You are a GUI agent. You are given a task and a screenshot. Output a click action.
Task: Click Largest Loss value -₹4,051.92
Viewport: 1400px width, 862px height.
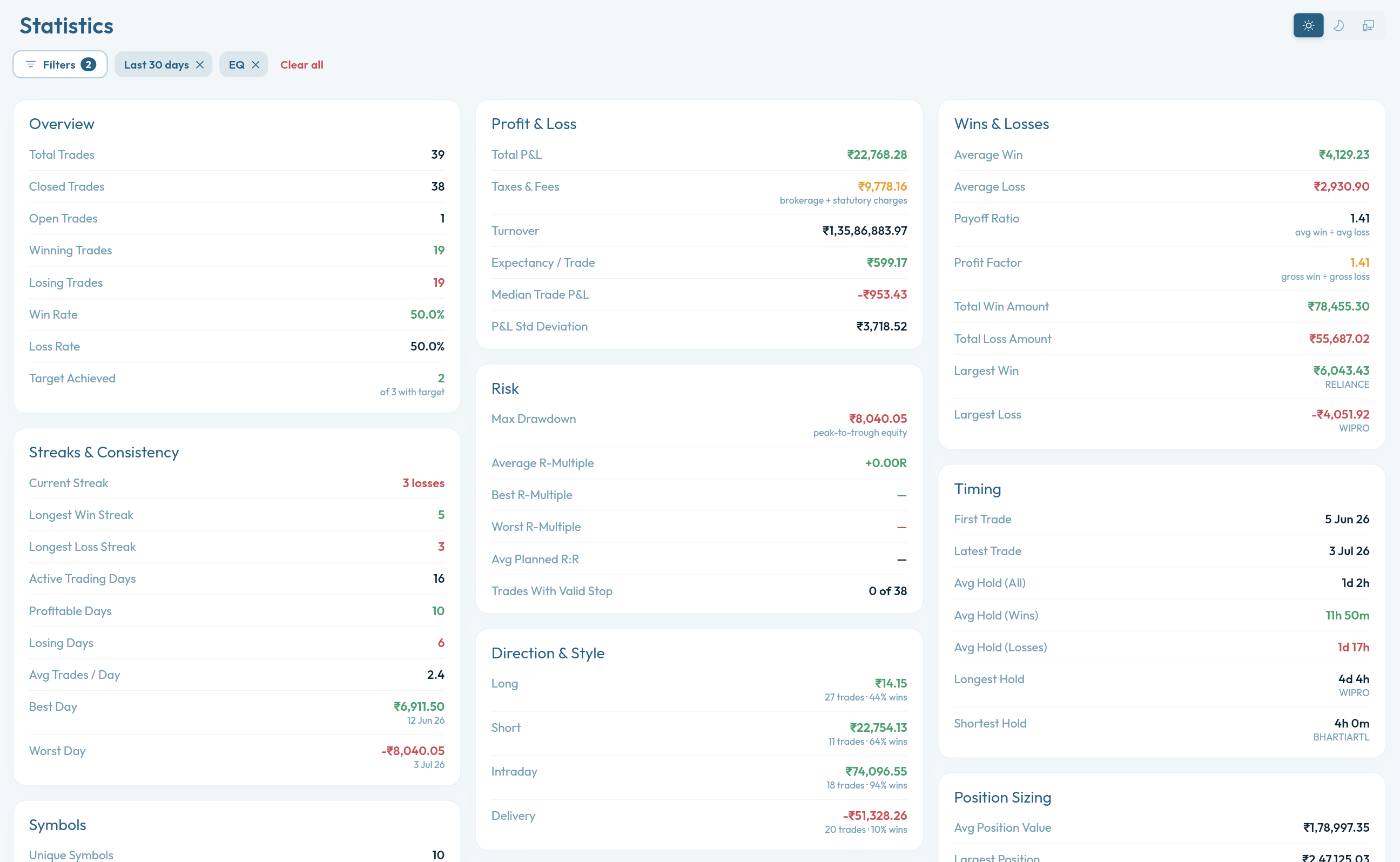pos(1340,414)
